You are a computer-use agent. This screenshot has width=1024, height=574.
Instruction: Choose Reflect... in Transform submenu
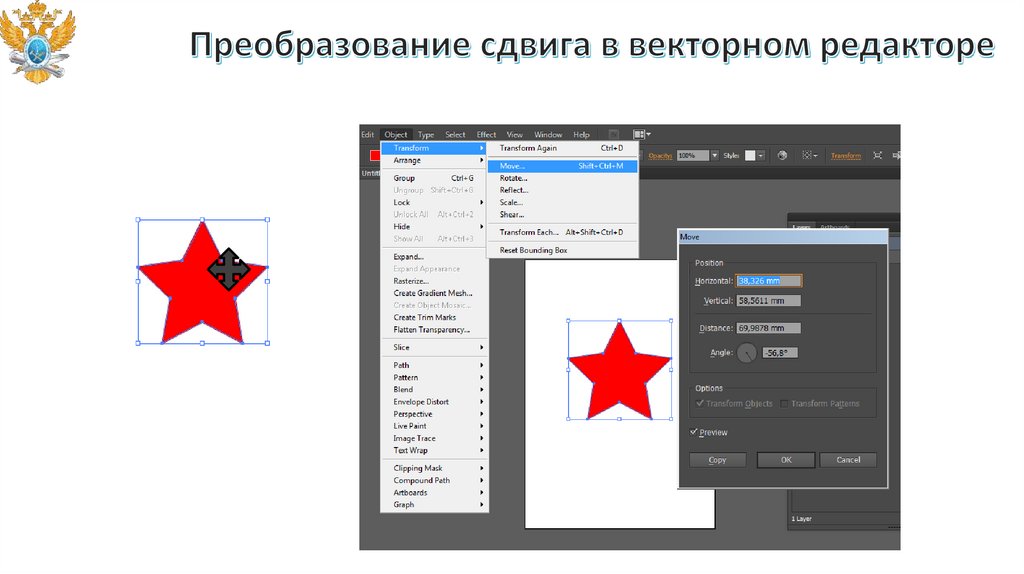[562, 190]
